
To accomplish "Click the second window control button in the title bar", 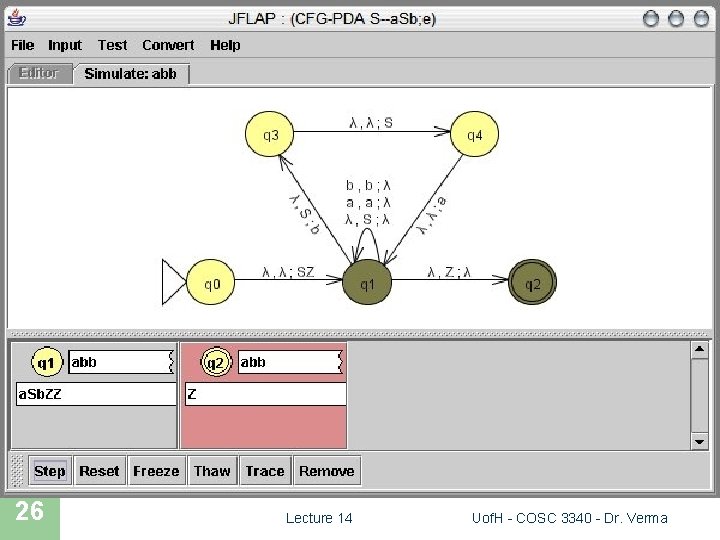I will tap(675, 19).
